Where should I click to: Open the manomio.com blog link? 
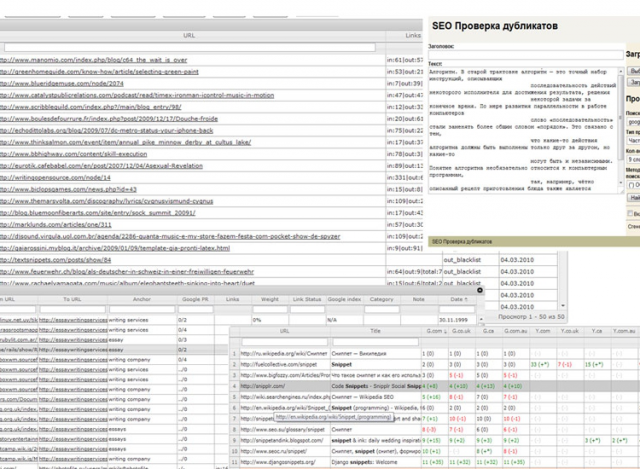click(x=93, y=60)
